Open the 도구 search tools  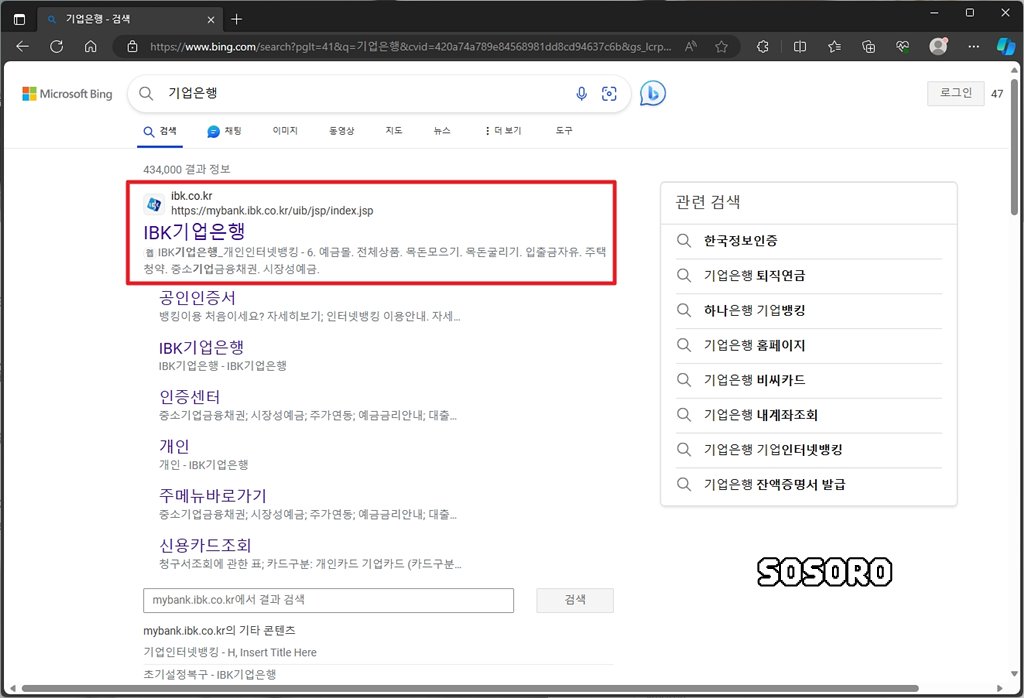(564, 131)
